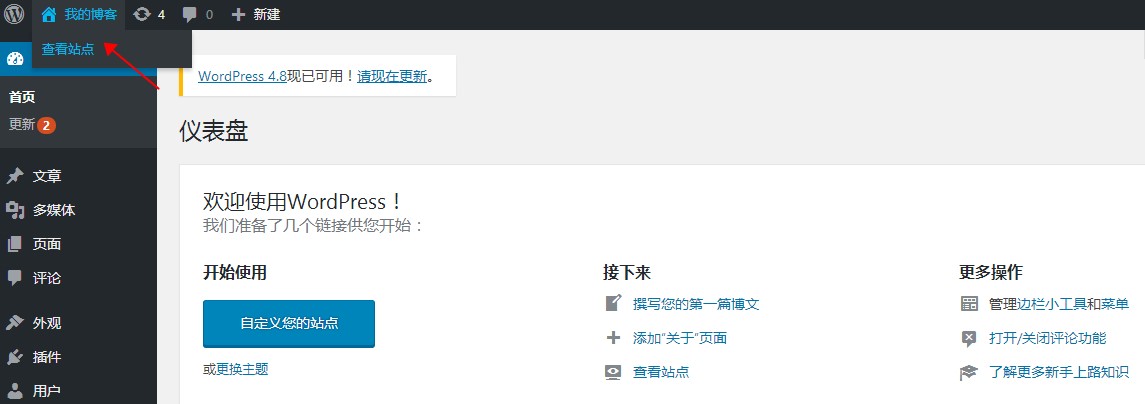Open the comments bubble icon in admin bar
The height and width of the screenshot is (404, 1145).
[189, 15]
